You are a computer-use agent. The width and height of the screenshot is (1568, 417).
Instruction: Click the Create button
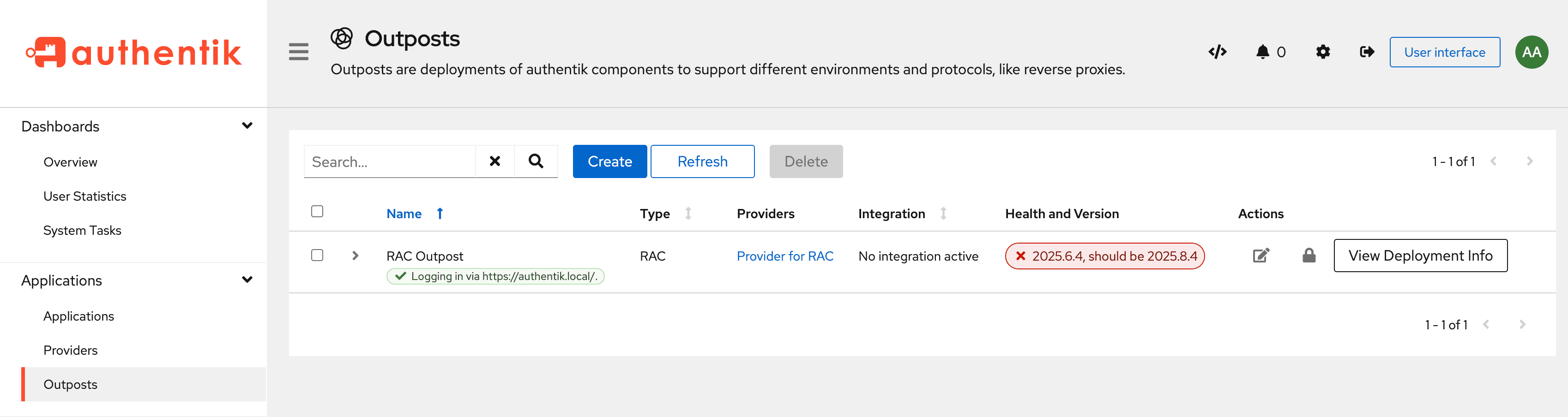click(x=609, y=161)
